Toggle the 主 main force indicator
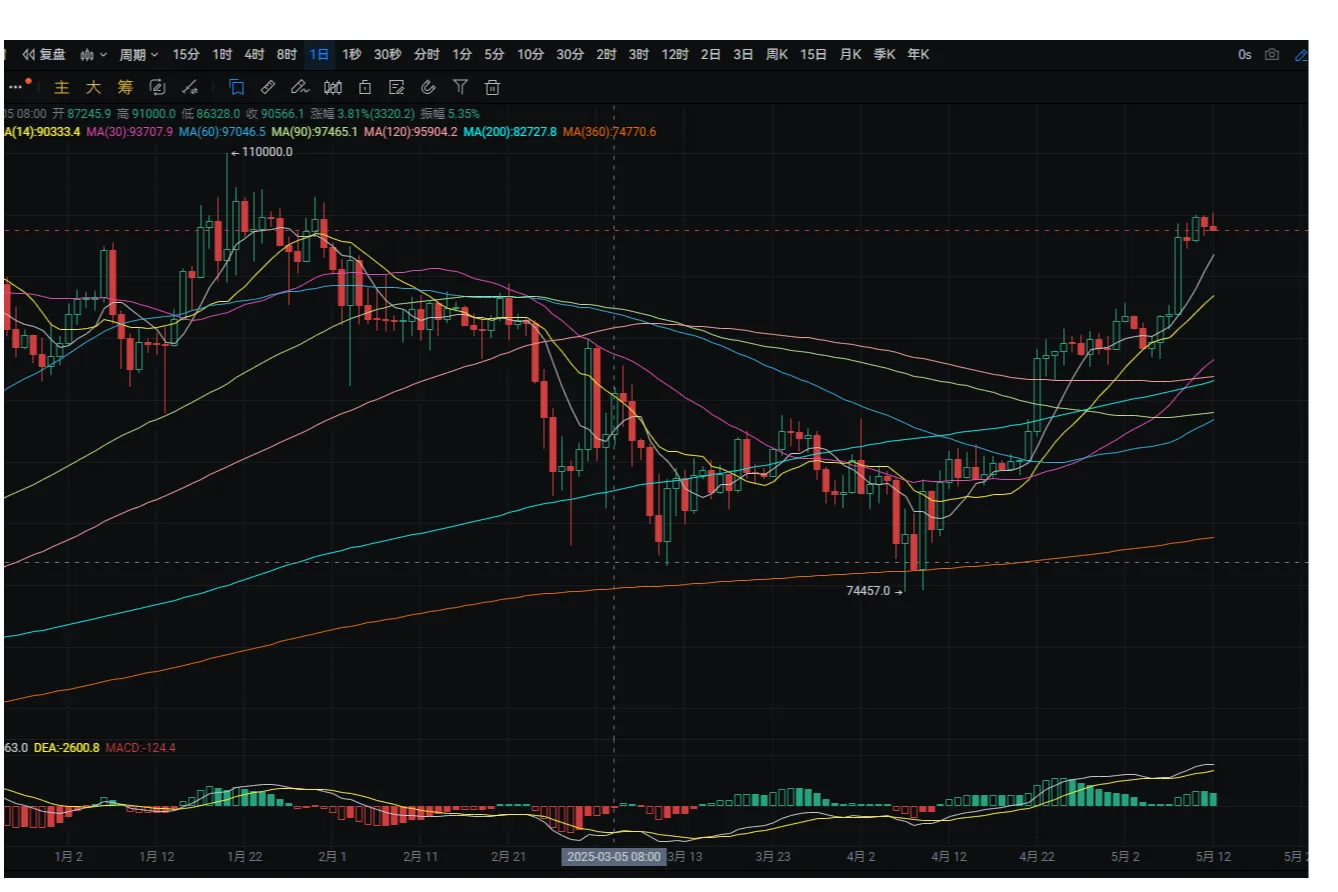Image resolution: width=1338 pixels, height=892 pixels. coord(62,87)
